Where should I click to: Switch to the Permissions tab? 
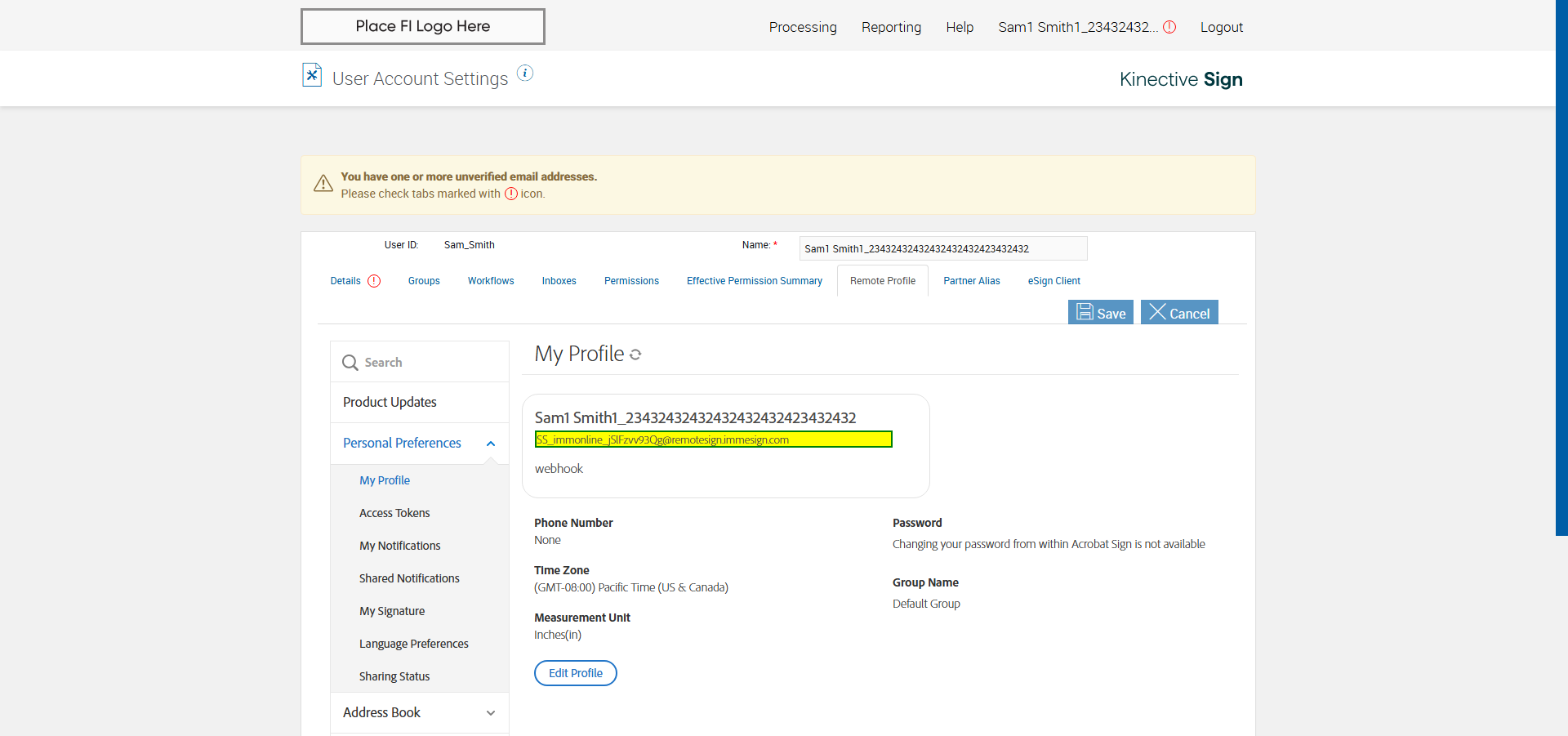click(x=631, y=281)
